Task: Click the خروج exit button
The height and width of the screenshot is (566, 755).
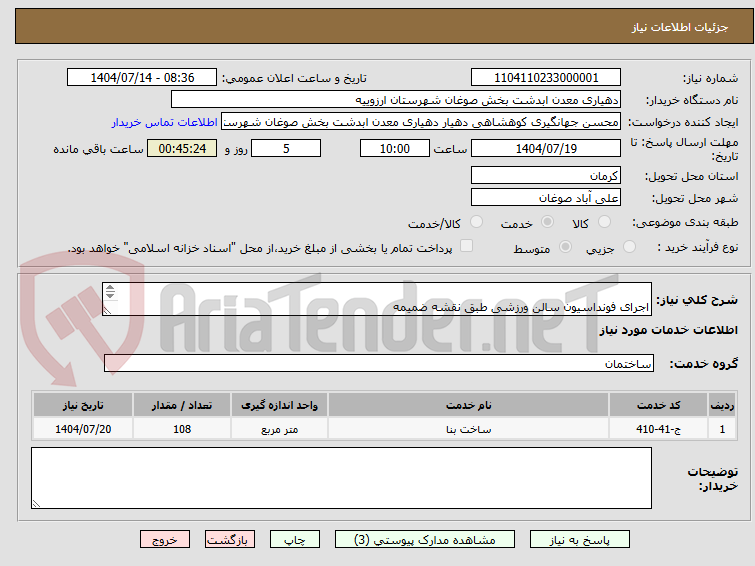Action: click(x=165, y=540)
